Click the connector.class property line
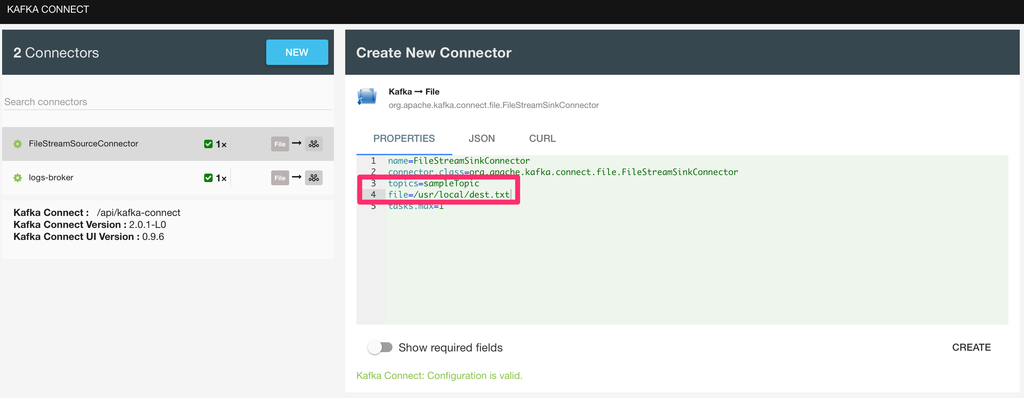The height and width of the screenshot is (398, 1024). (x=562, y=172)
